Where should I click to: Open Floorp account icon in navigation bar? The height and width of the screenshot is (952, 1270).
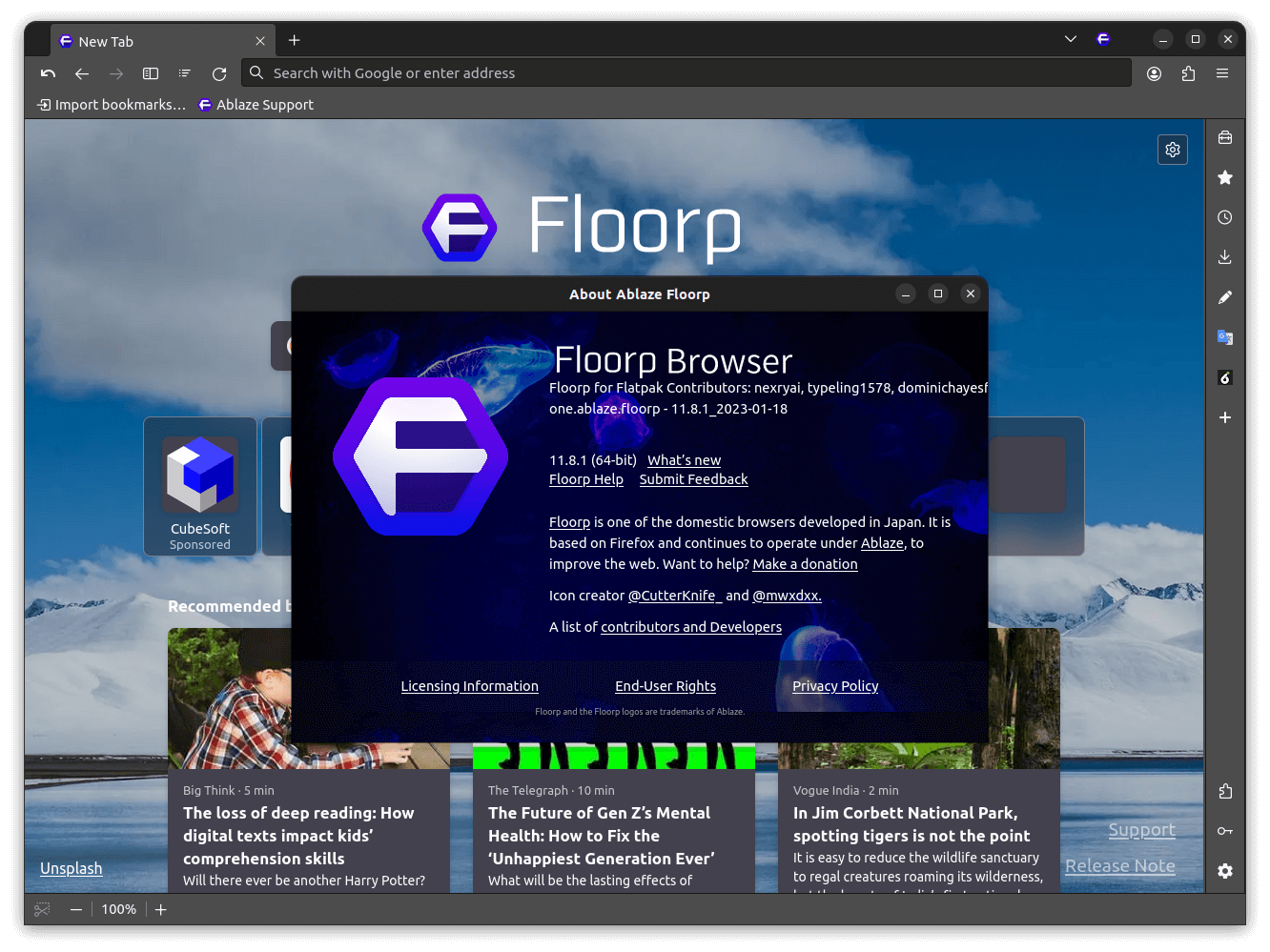(1154, 73)
